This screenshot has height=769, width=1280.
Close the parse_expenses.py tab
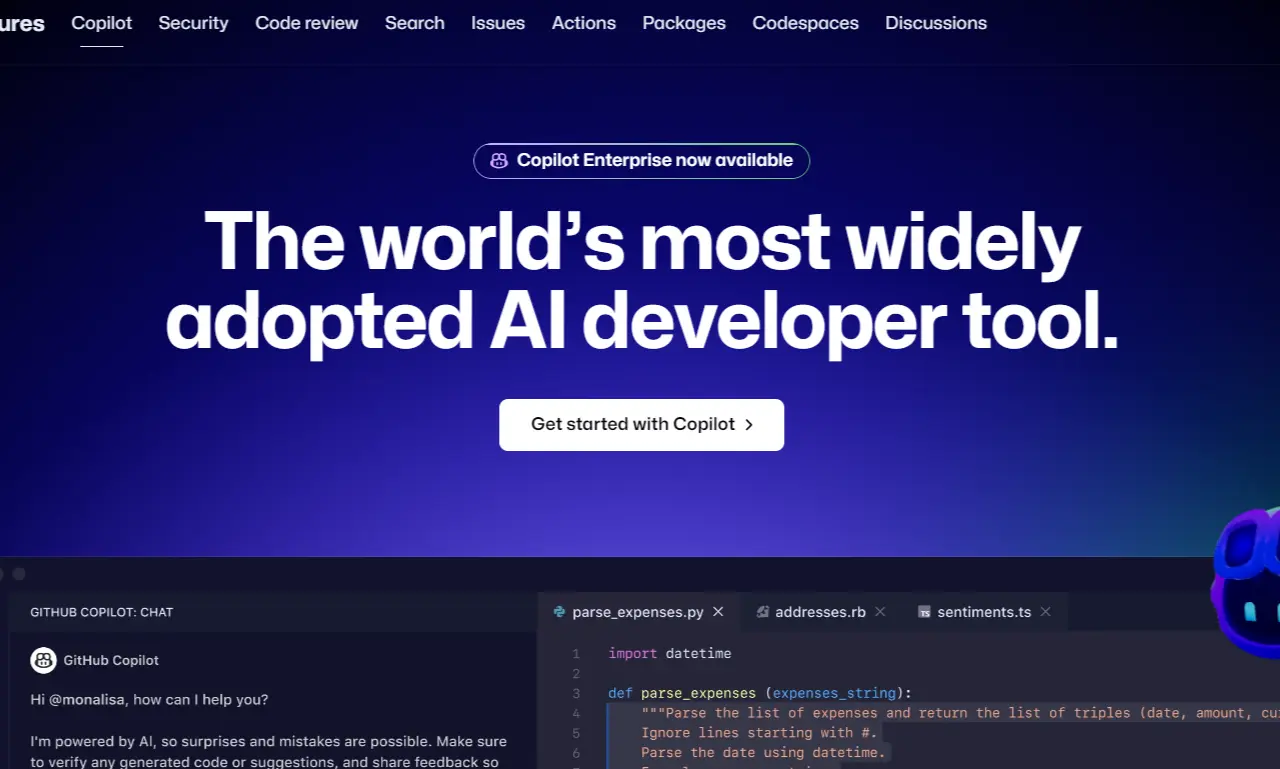tap(718, 612)
